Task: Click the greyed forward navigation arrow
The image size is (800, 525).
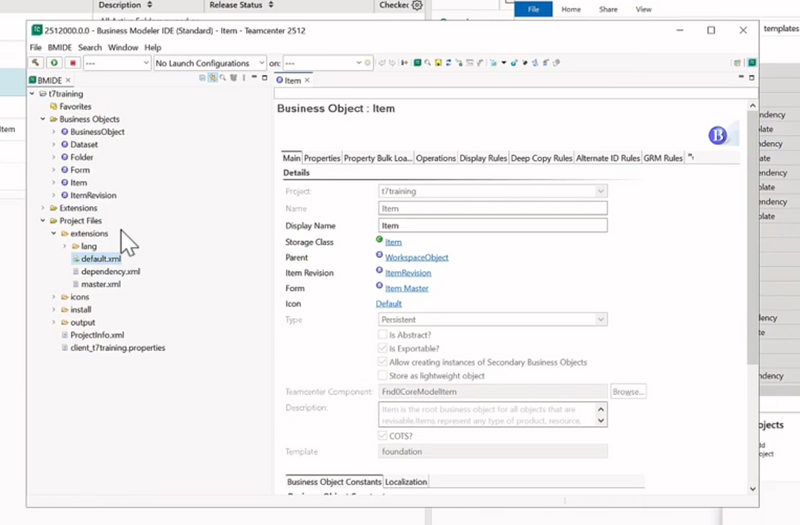Action: tap(392, 63)
